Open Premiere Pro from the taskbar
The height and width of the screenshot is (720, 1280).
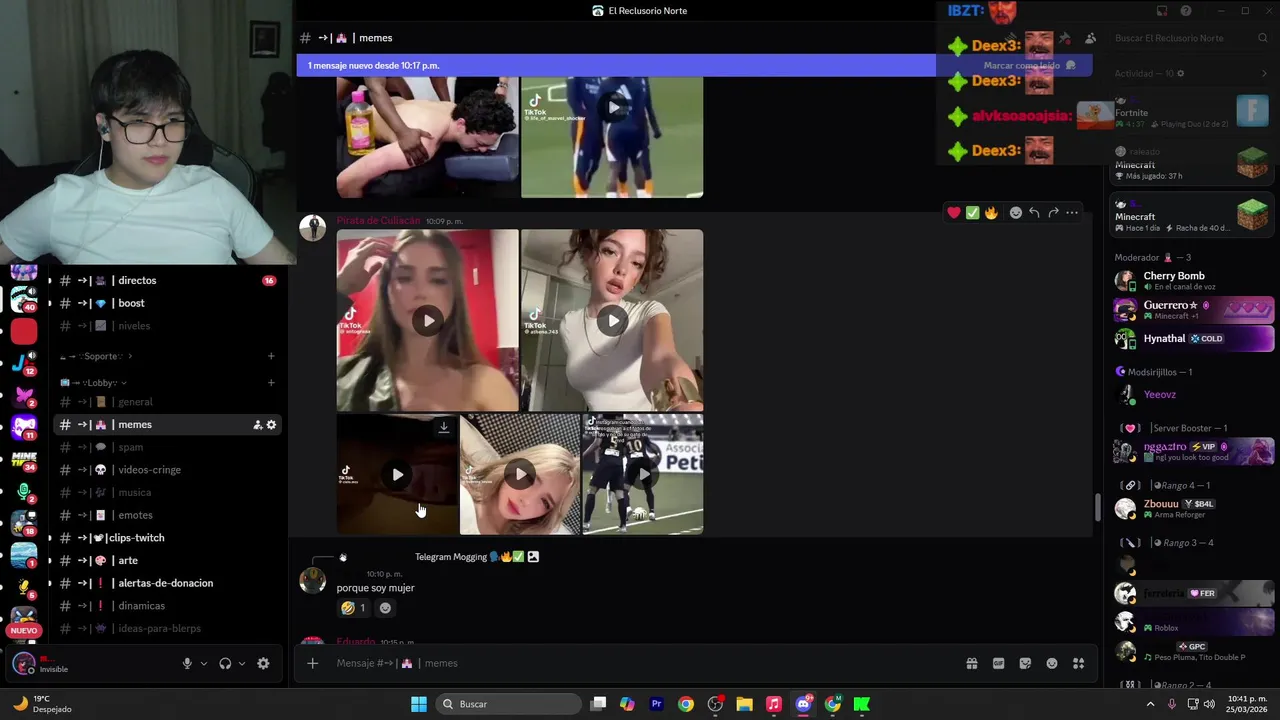656,704
